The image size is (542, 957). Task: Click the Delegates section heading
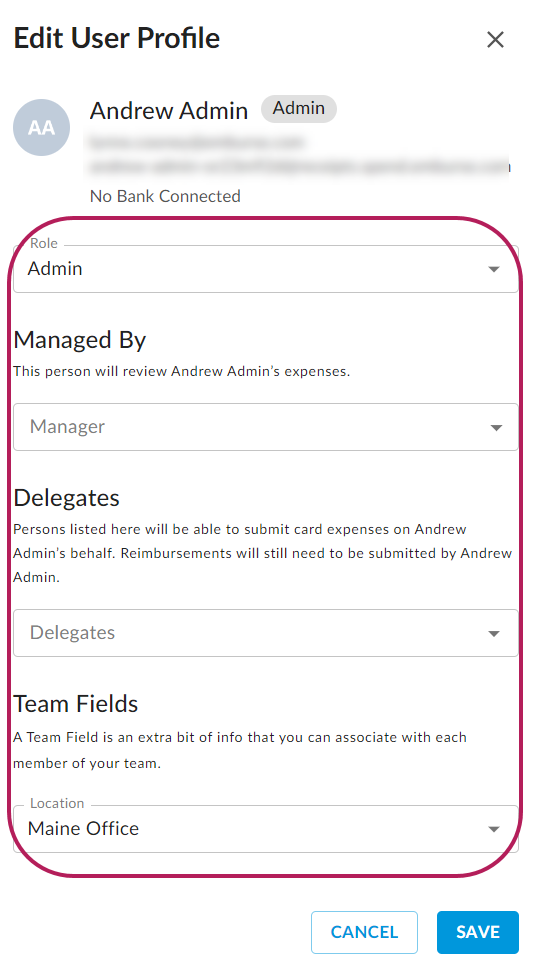point(67,497)
